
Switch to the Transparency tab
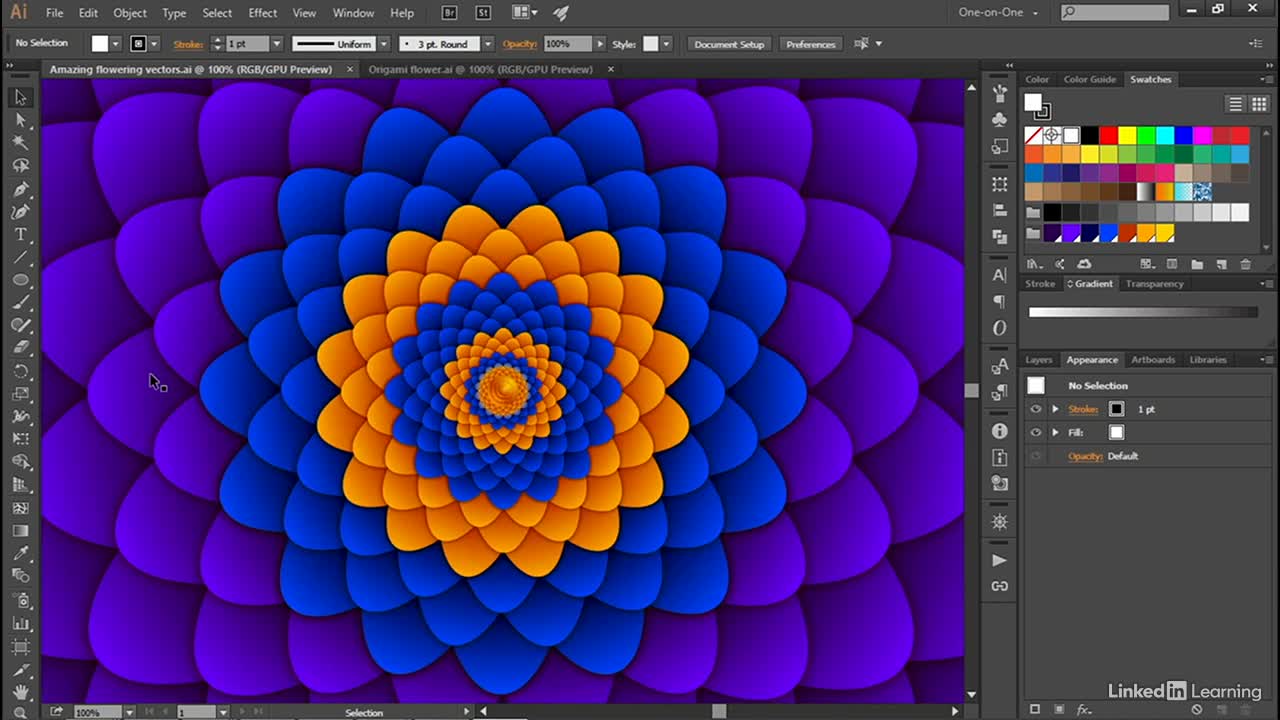pyautogui.click(x=1154, y=284)
